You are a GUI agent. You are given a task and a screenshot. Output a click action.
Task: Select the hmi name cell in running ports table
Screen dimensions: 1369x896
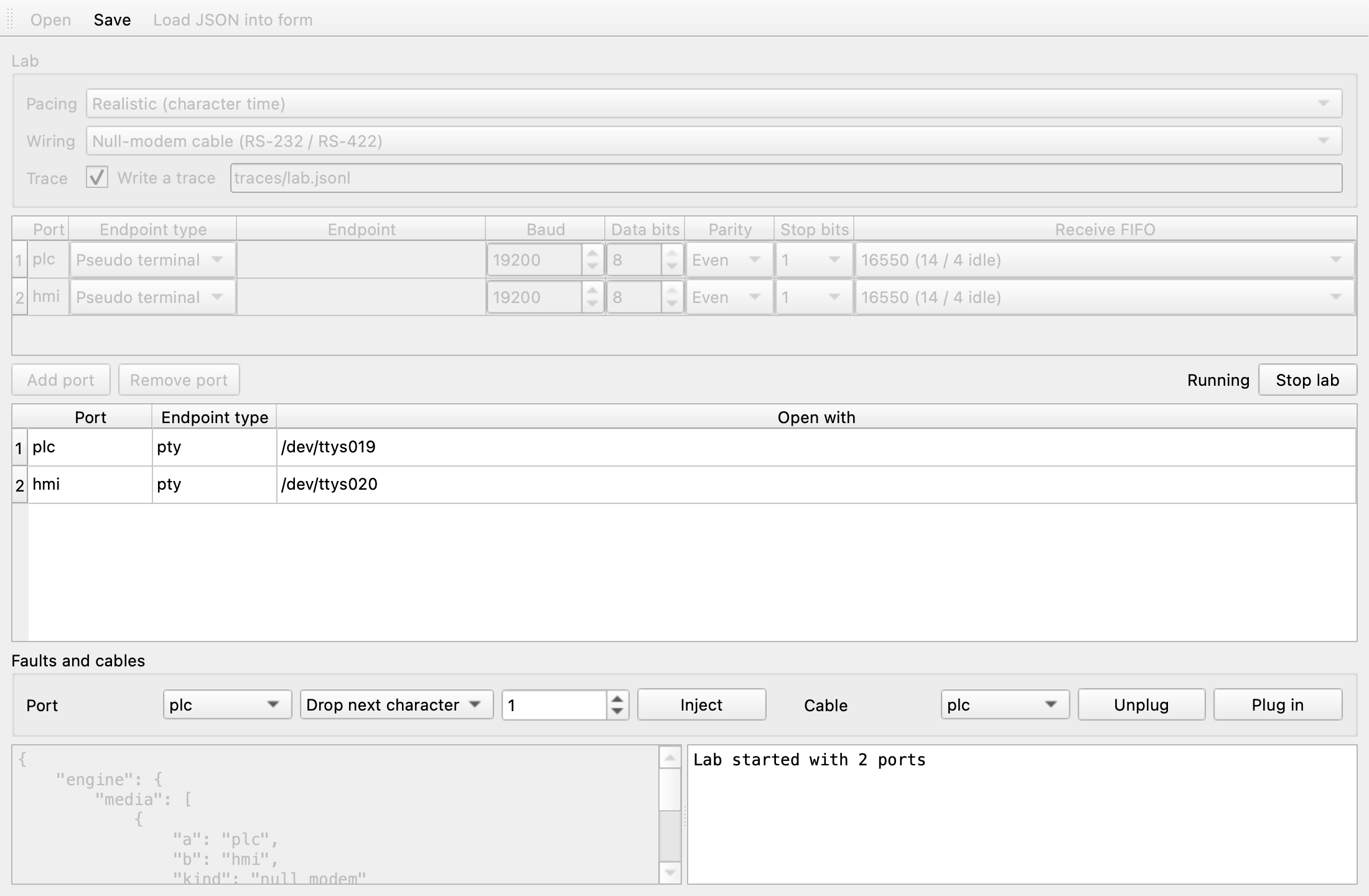point(90,484)
